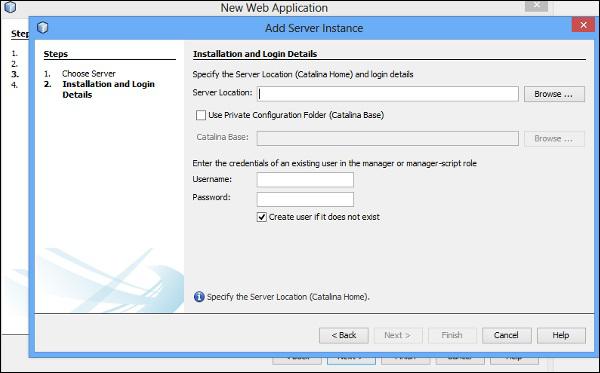Click the Server Location label
The height and width of the screenshot is (373, 600).
pos(222,93)
